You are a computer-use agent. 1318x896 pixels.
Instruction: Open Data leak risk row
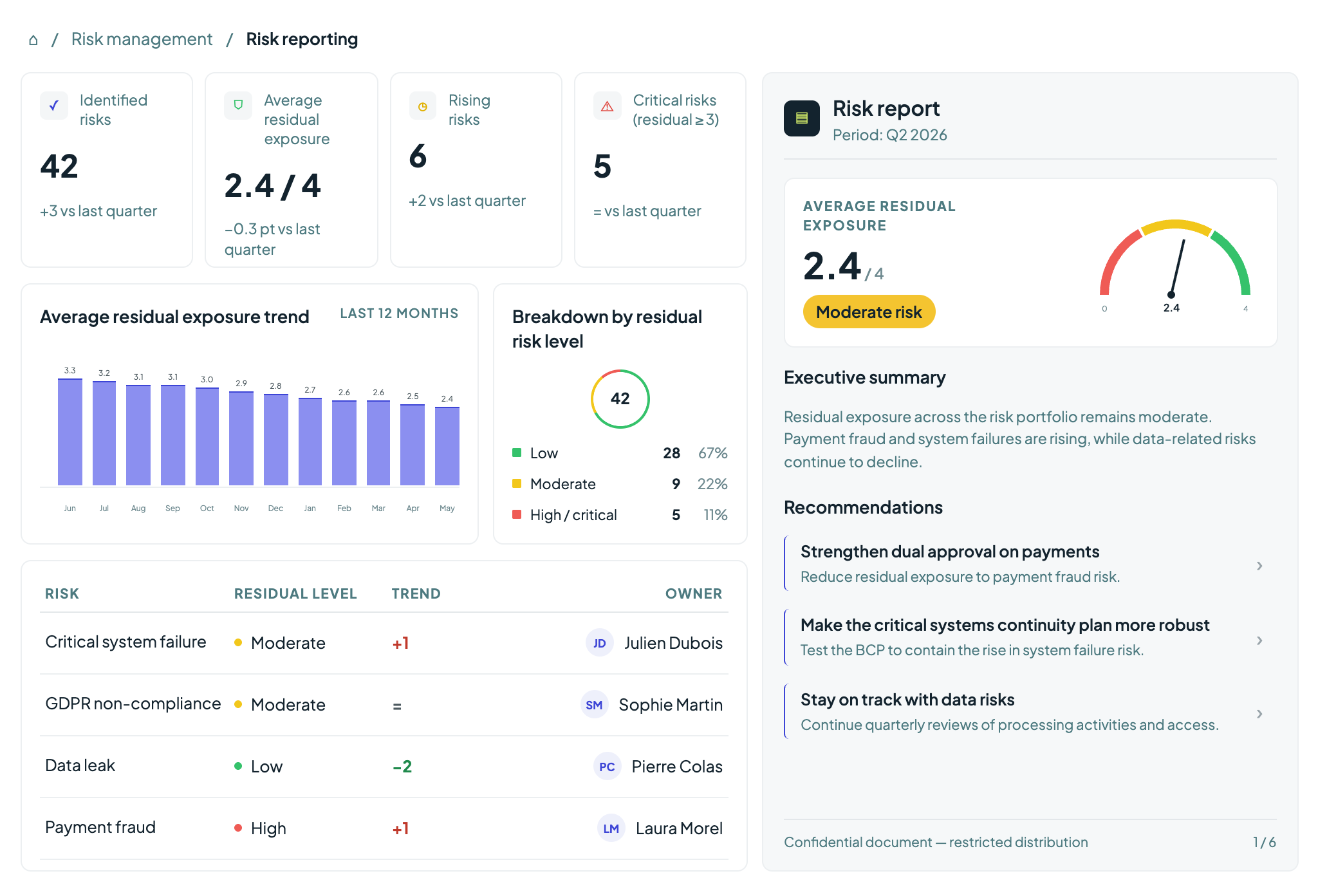pyautogui.click(x=384, y=767)
